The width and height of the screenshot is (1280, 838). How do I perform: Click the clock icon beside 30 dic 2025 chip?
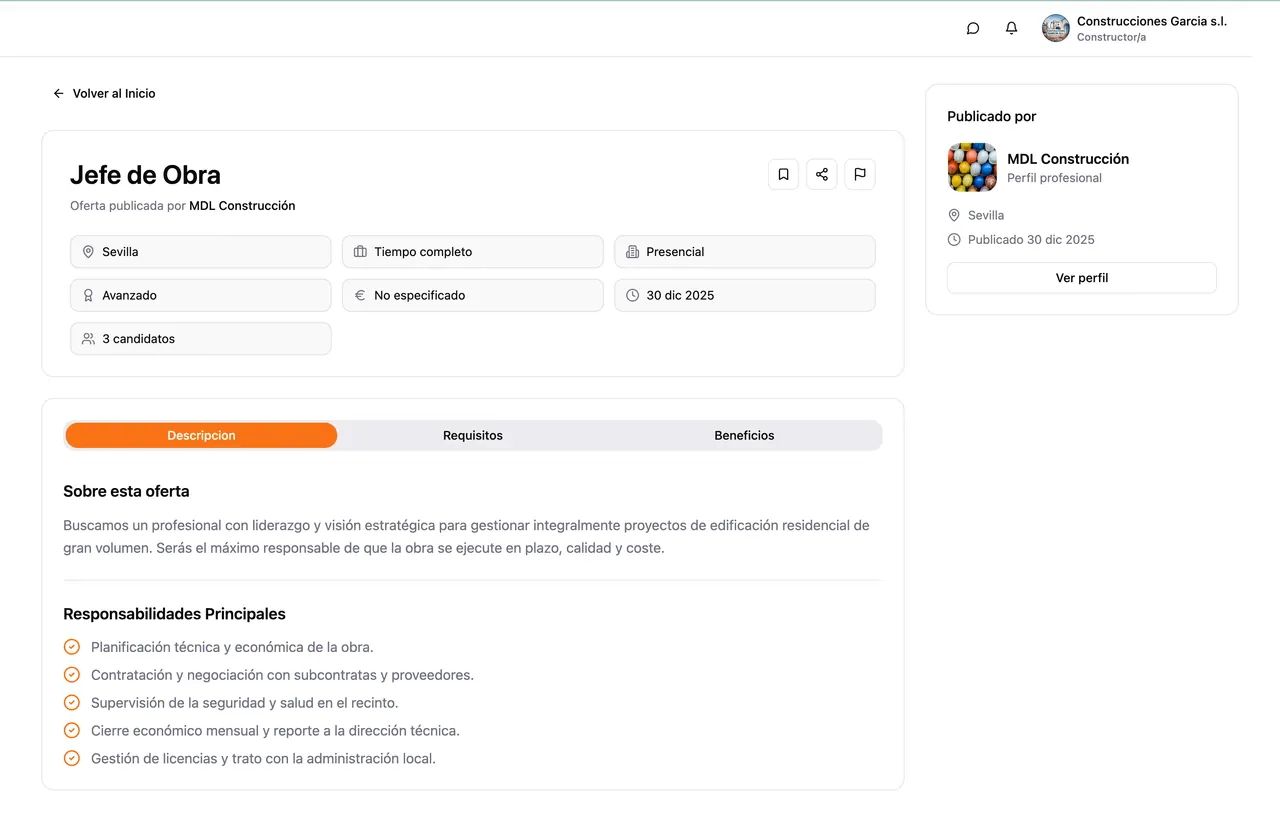point(633,295)
